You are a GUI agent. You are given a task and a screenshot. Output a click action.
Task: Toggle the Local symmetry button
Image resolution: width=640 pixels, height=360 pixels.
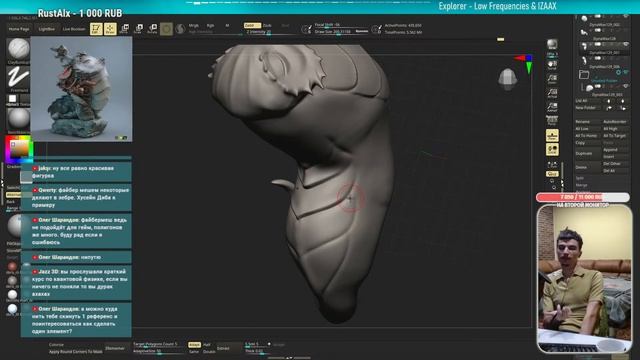coord(552,150)
